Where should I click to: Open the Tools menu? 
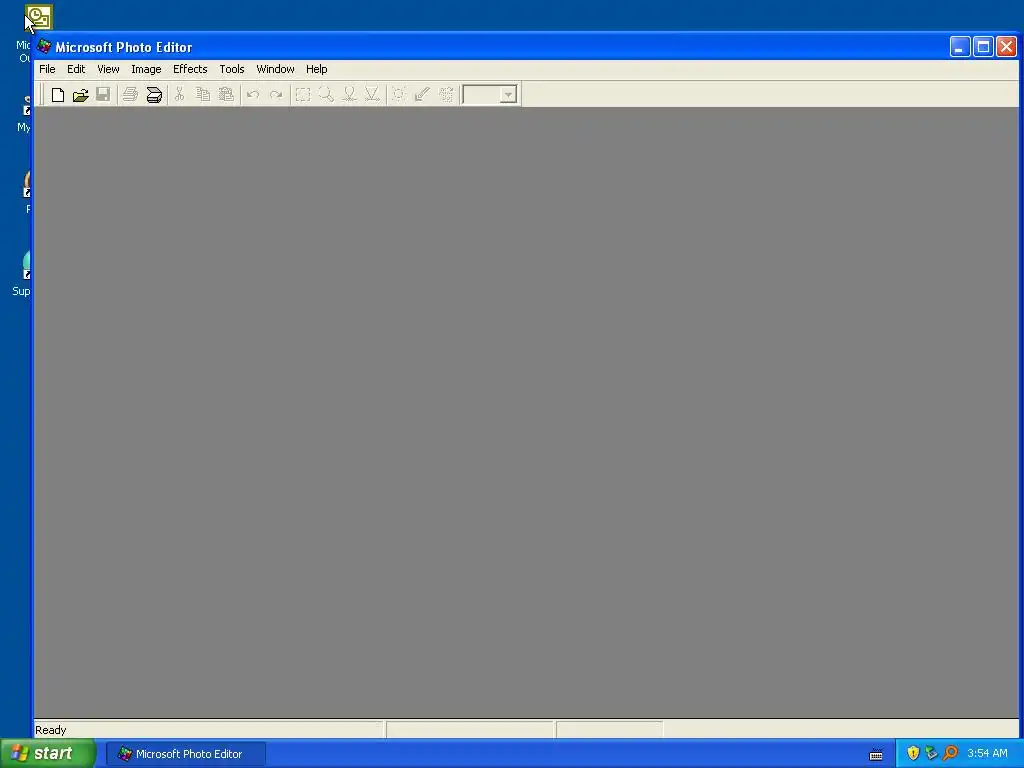232,69
